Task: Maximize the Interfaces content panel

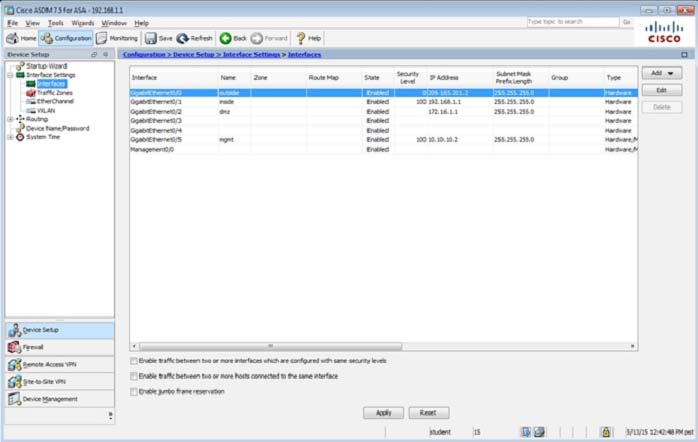Action: [684, 55]
